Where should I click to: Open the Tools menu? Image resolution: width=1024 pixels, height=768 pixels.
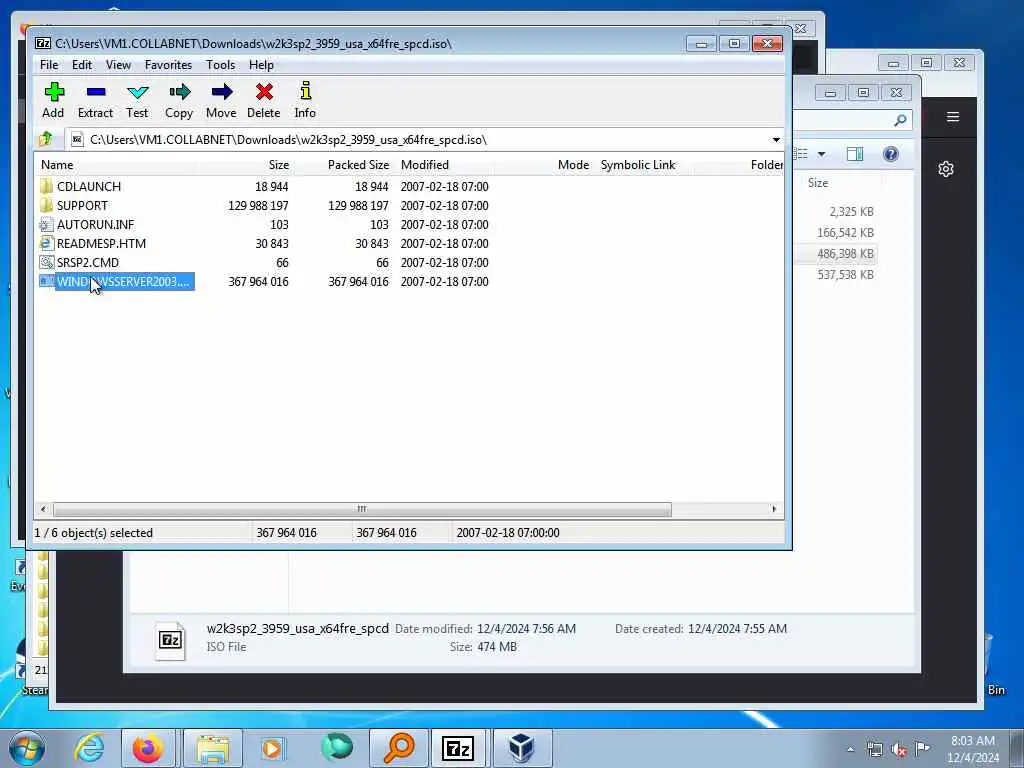[x=220, y=65]
